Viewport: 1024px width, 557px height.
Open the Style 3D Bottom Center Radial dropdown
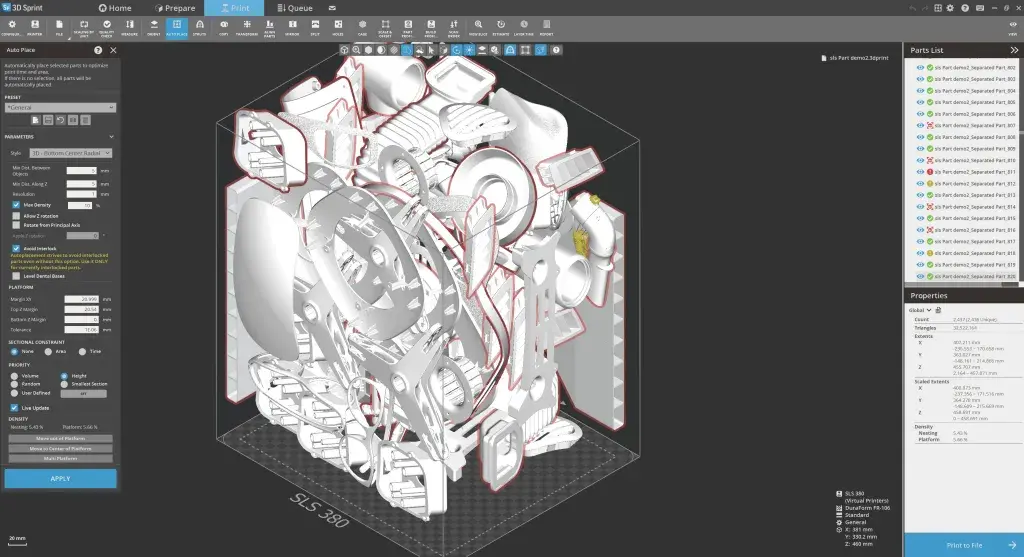(x=71, y=153)
